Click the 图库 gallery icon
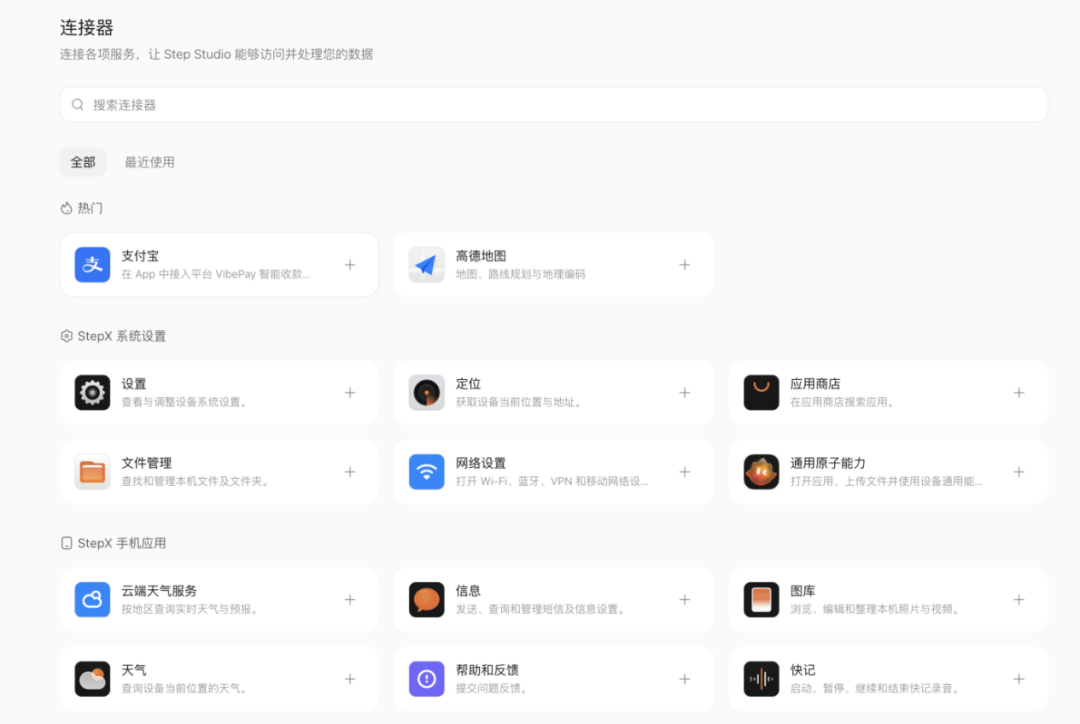 (x=761, y=599)
